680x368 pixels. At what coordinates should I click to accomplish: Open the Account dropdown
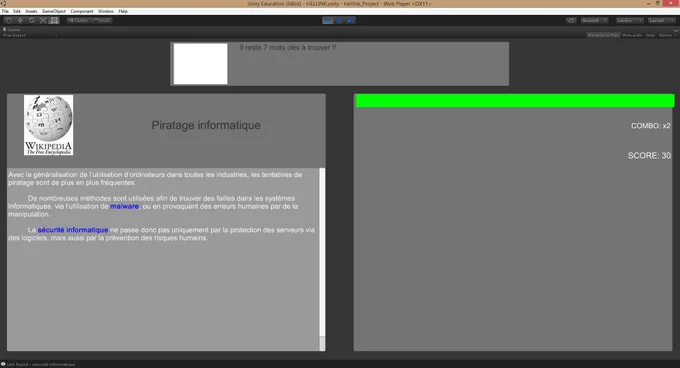595,20
